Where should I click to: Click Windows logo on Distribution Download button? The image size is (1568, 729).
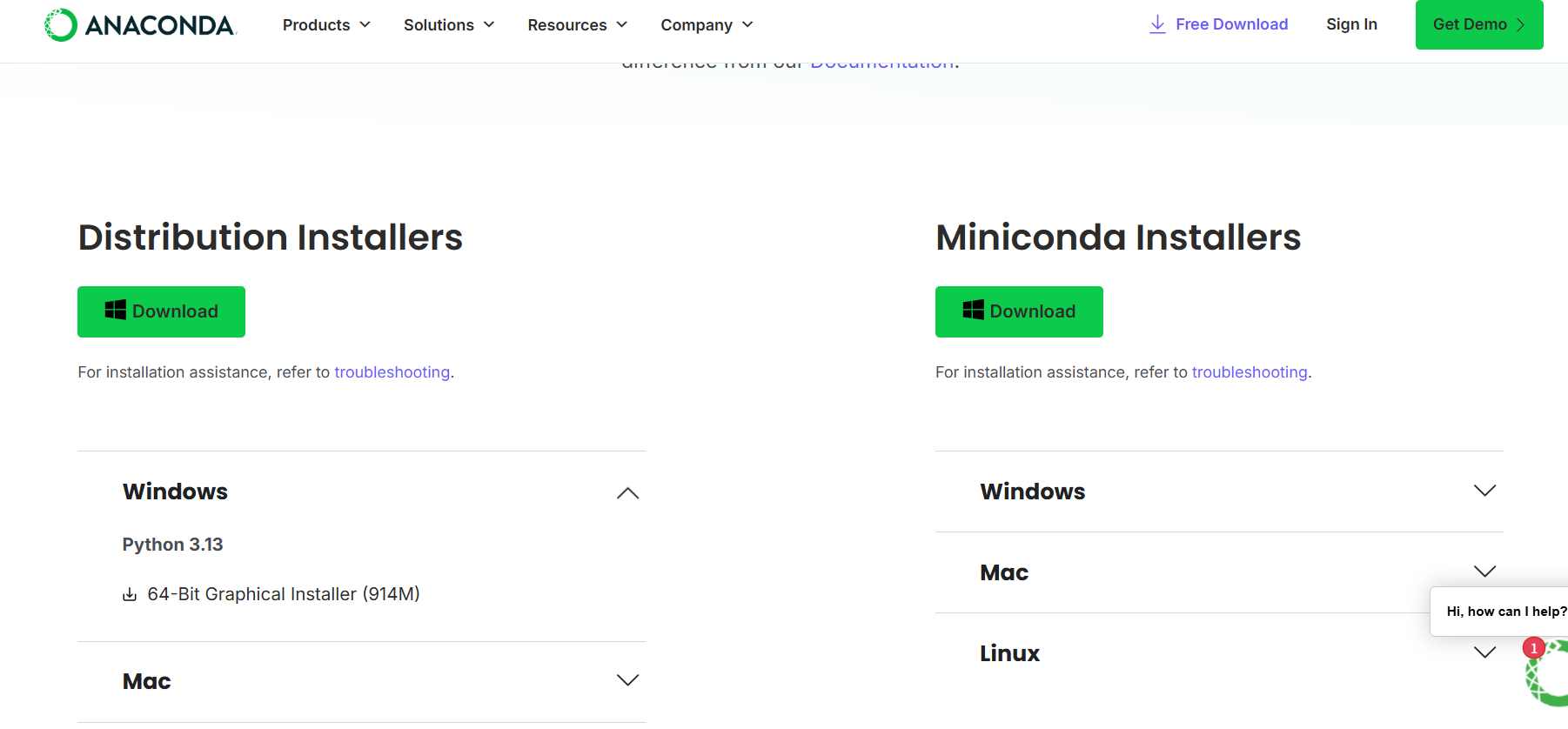point(115,311)
